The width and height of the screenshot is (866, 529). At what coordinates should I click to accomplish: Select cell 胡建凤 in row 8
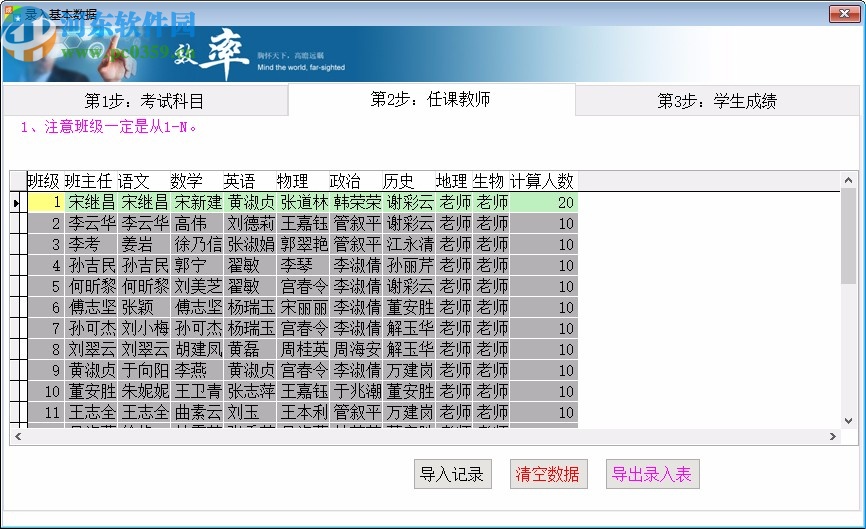coord(197,350)
